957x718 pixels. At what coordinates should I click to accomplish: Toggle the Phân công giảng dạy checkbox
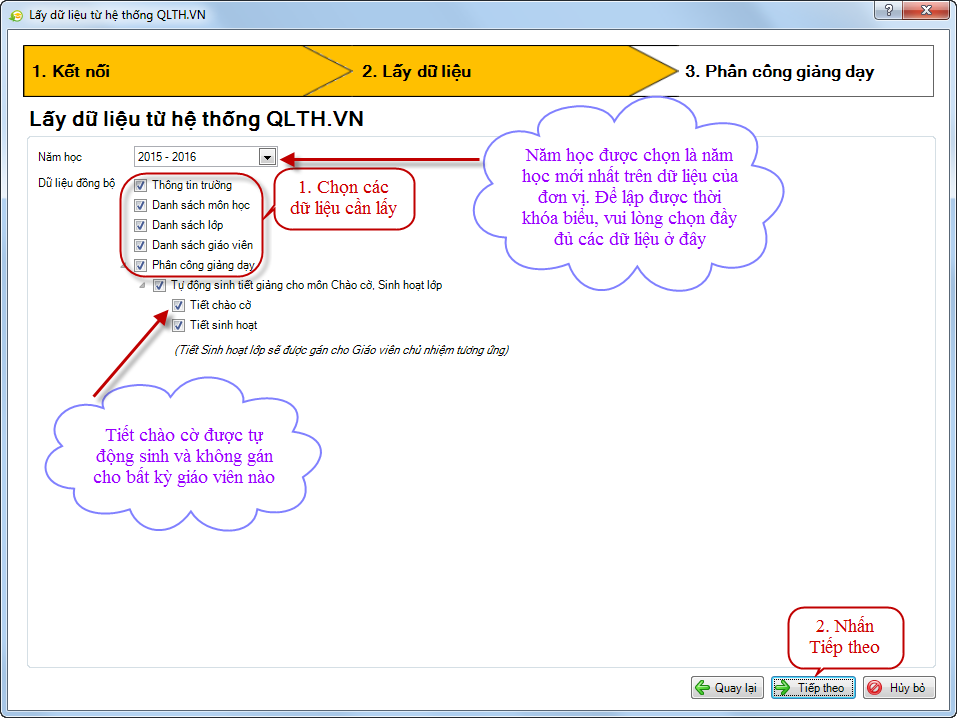[140, 266]
